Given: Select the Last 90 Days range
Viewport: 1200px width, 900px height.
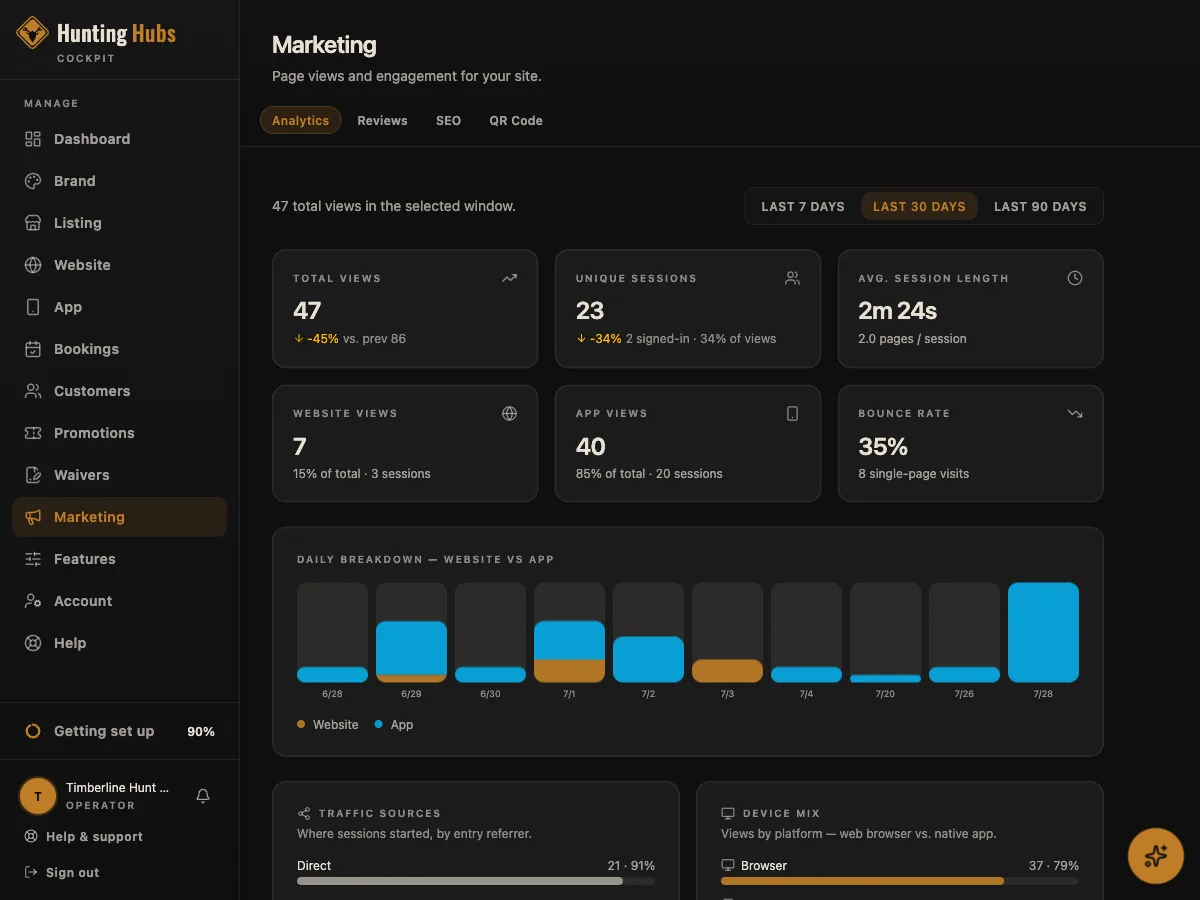Looking at the screenshot, I should (x=1040, y=206).
